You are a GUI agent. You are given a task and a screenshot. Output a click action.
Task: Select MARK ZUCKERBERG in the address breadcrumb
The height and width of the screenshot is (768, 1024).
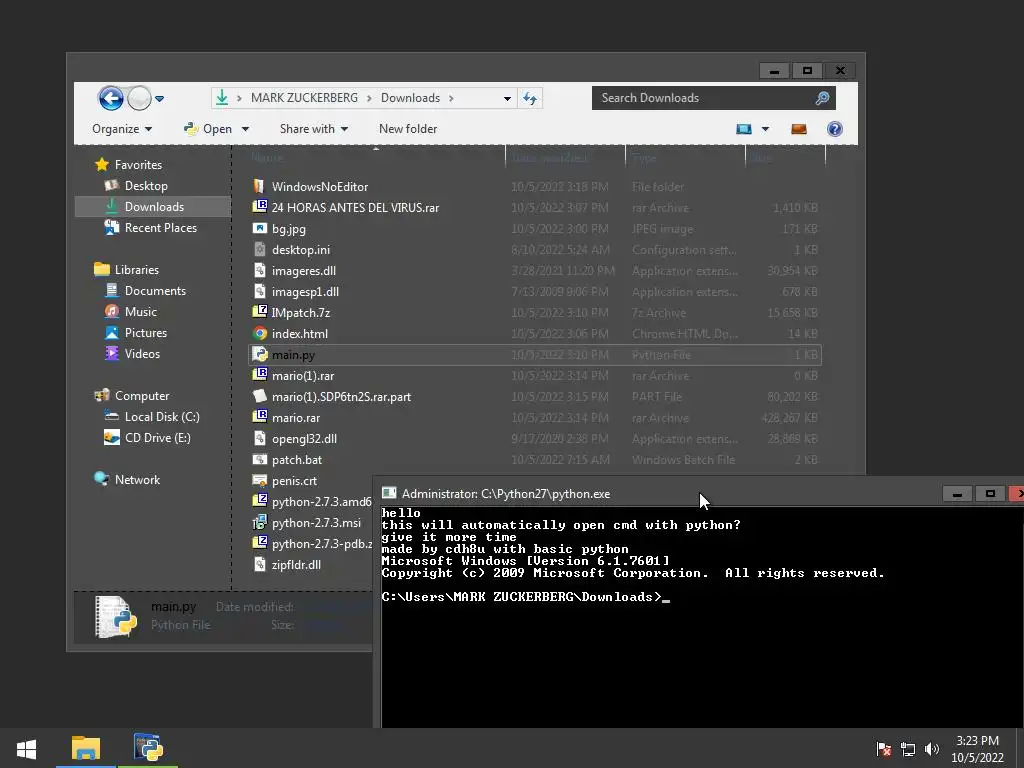point(304,98)
